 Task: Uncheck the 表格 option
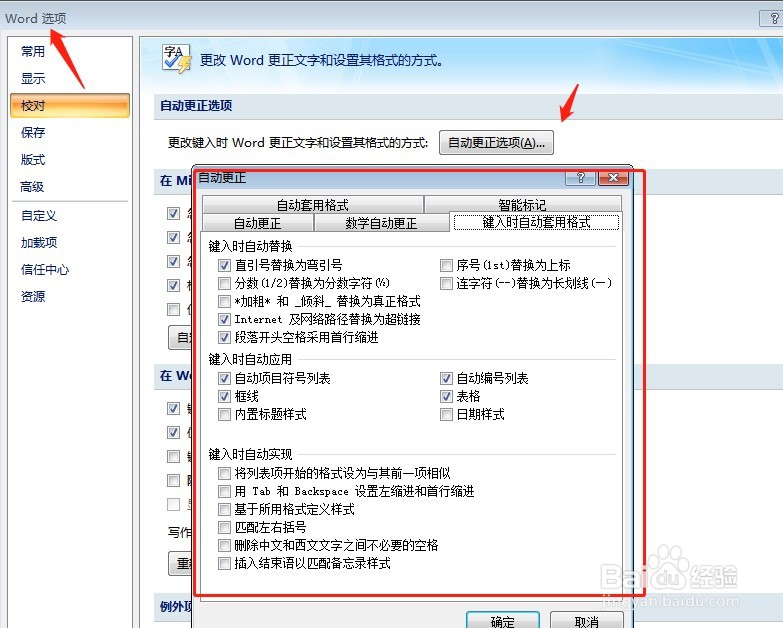click(x=446, y=396)
